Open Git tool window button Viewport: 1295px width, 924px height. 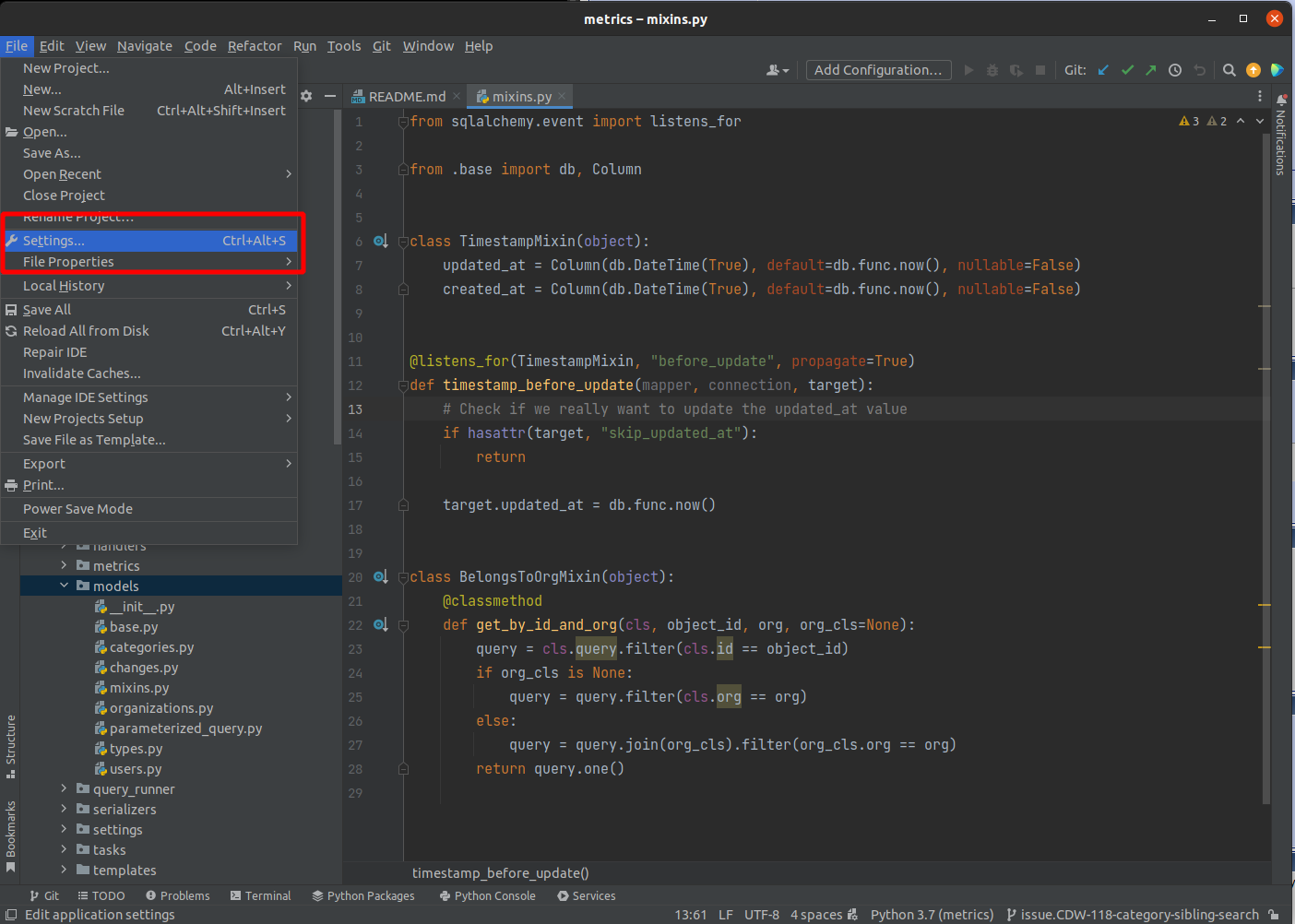pyautogui.click(x=43, y=895)
